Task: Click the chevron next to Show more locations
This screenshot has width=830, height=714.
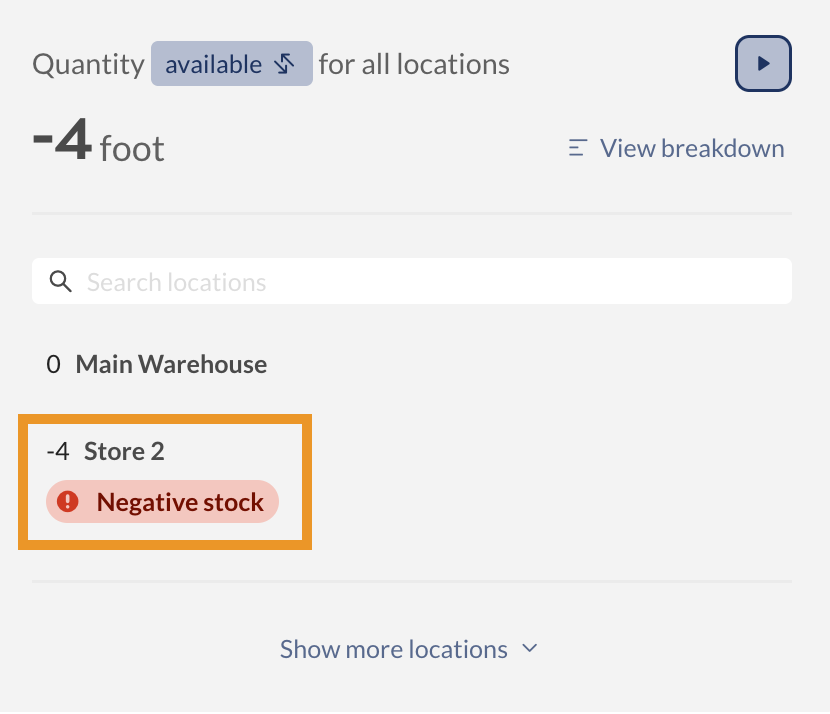Action: pos(529,648)
